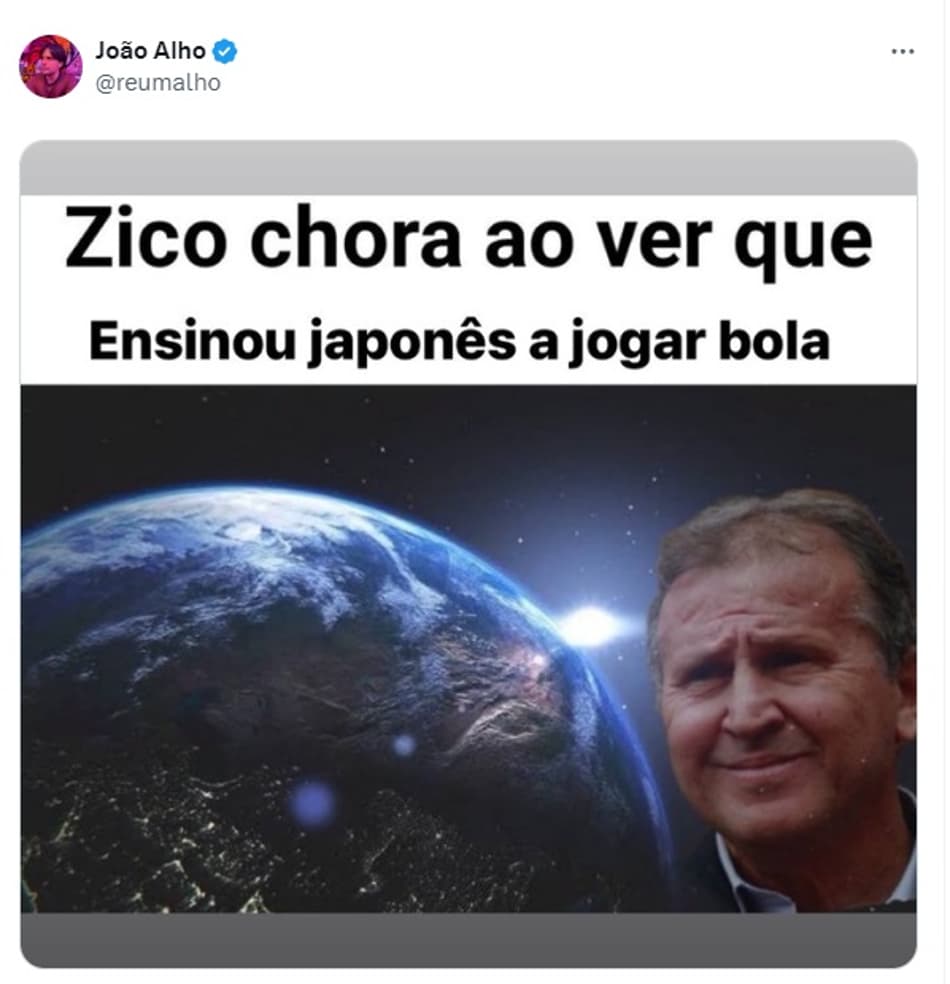
Task: Click the bright sun flare beside Earth
Action: click(x=589, y=626)
